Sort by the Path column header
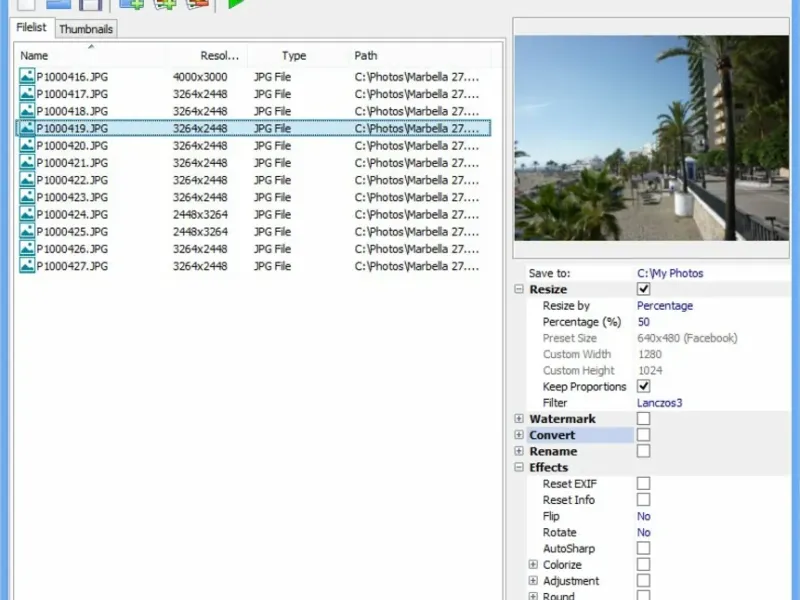Viewport: 800px width, 600px height. [366, 56]
